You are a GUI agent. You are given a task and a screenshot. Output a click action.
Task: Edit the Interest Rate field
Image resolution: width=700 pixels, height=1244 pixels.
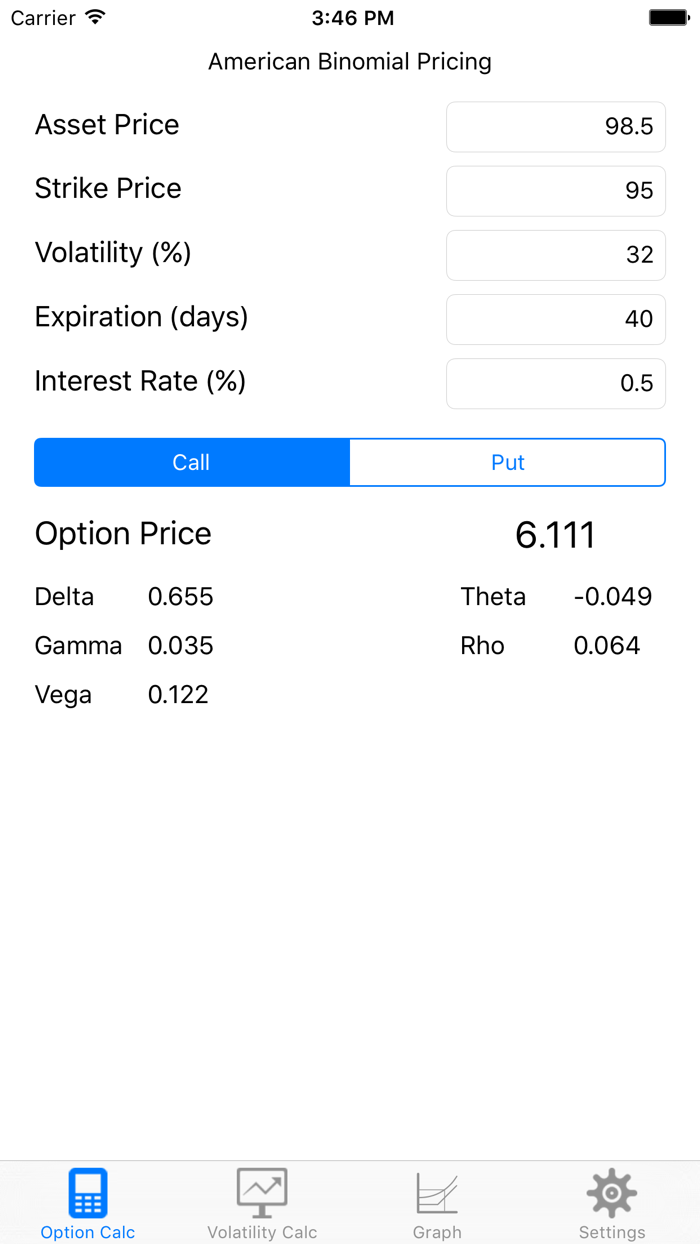pyautogui.click(x=555, y=383)
